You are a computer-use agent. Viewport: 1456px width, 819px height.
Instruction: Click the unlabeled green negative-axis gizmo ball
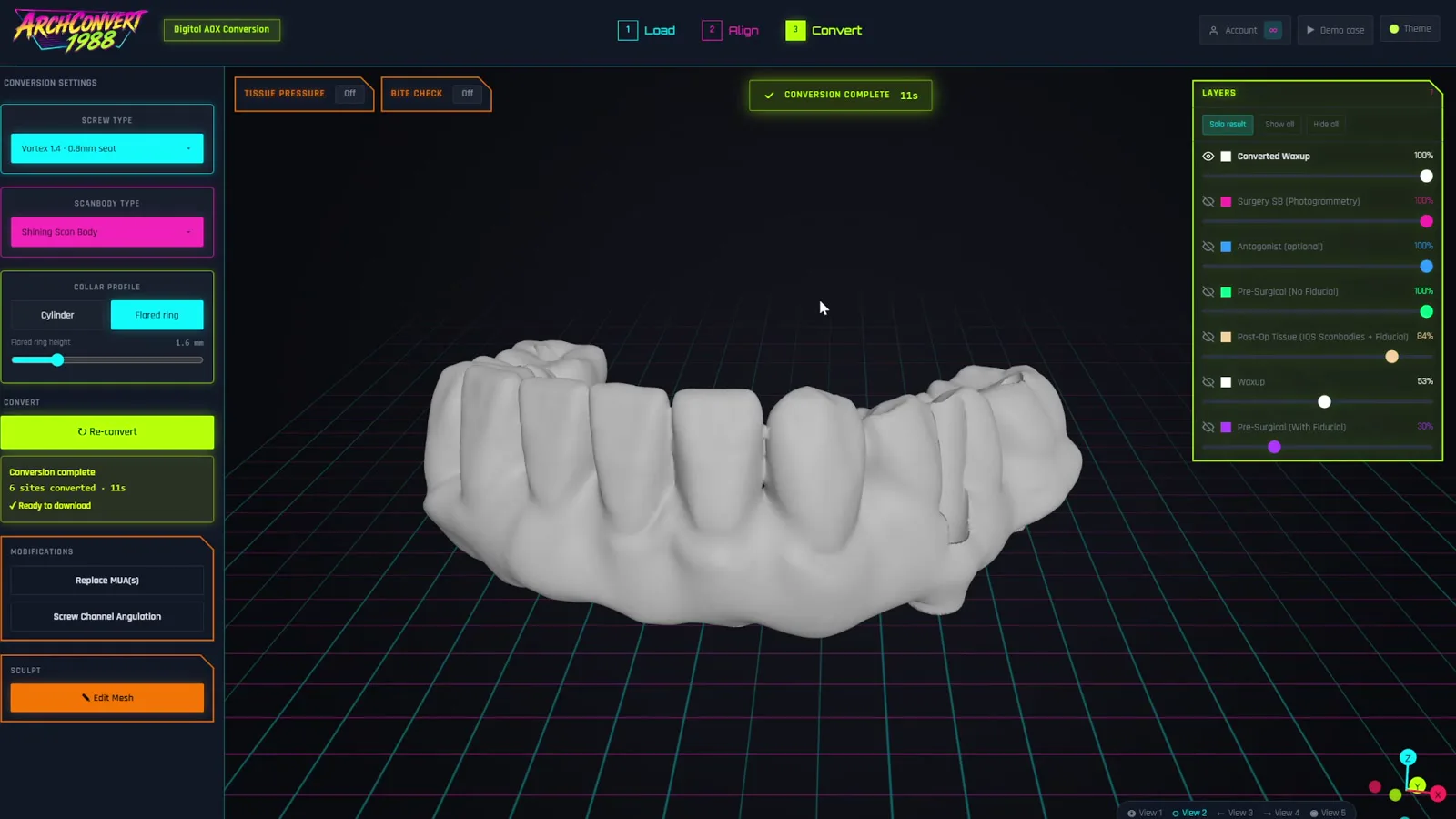1395,794
